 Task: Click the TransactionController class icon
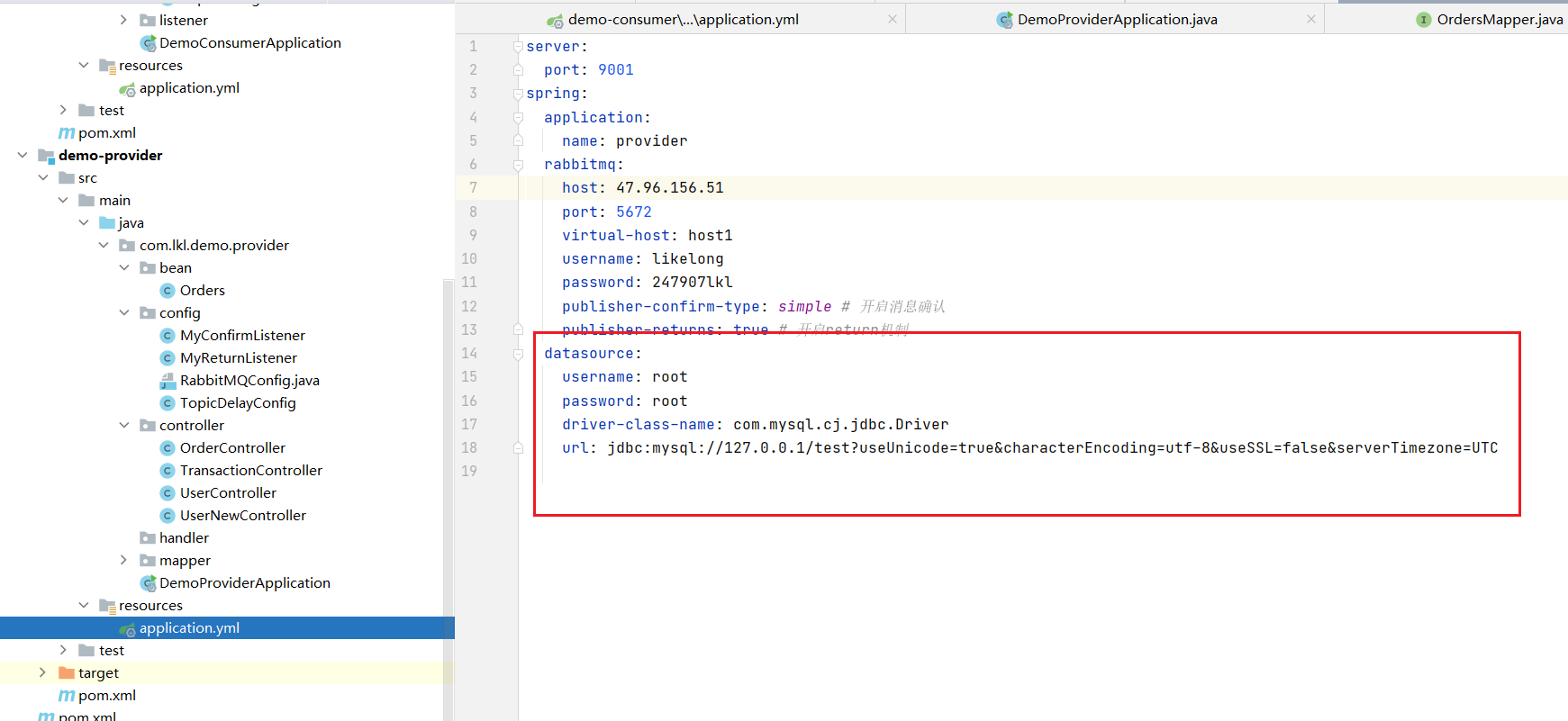click(168, 471)
